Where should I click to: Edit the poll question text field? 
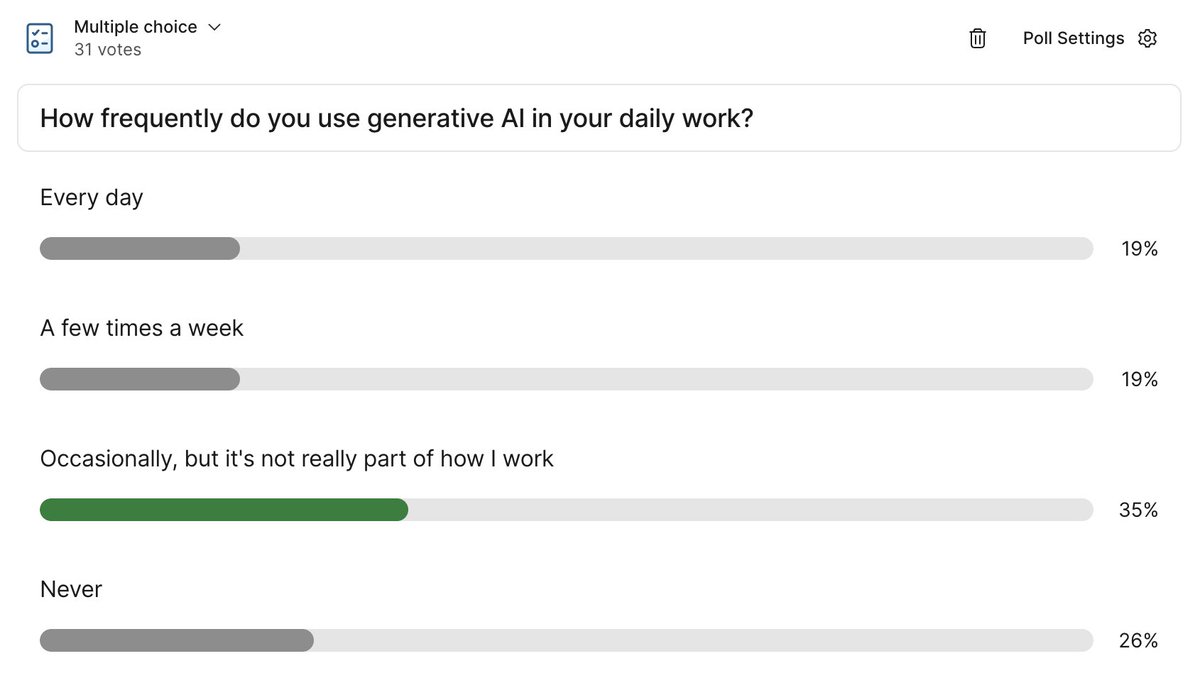pyautogui.click(x=599, y=118)
